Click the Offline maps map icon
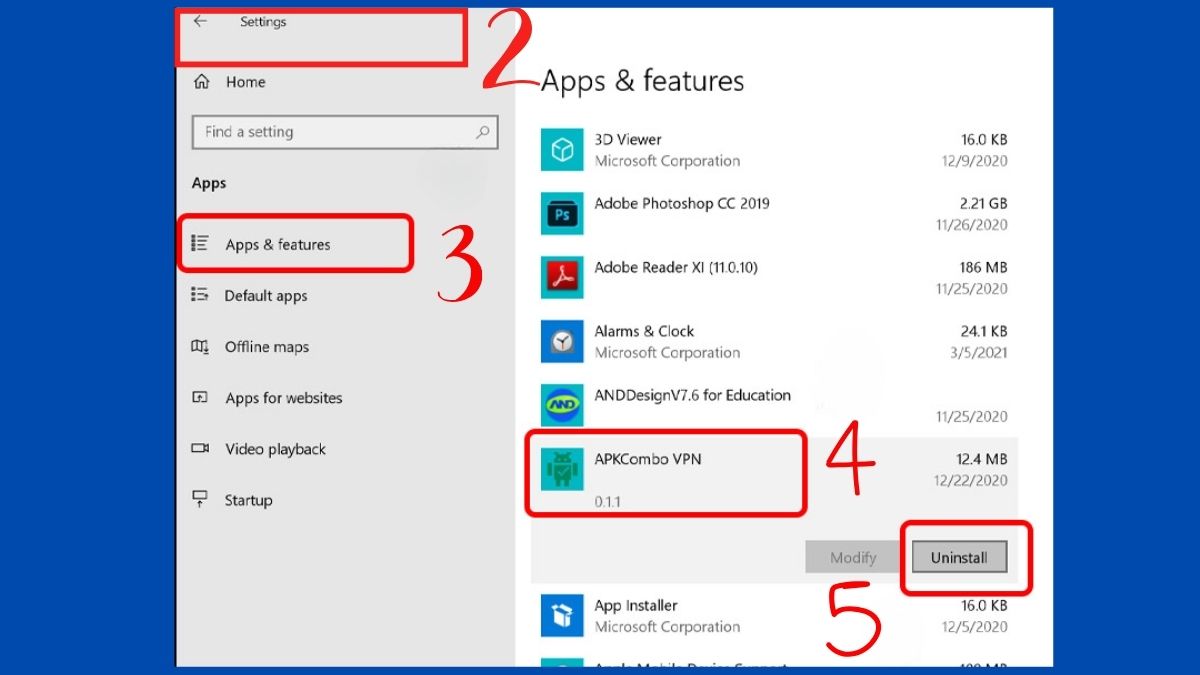Viewport: 1200px width, 675px height. (200, 346)
